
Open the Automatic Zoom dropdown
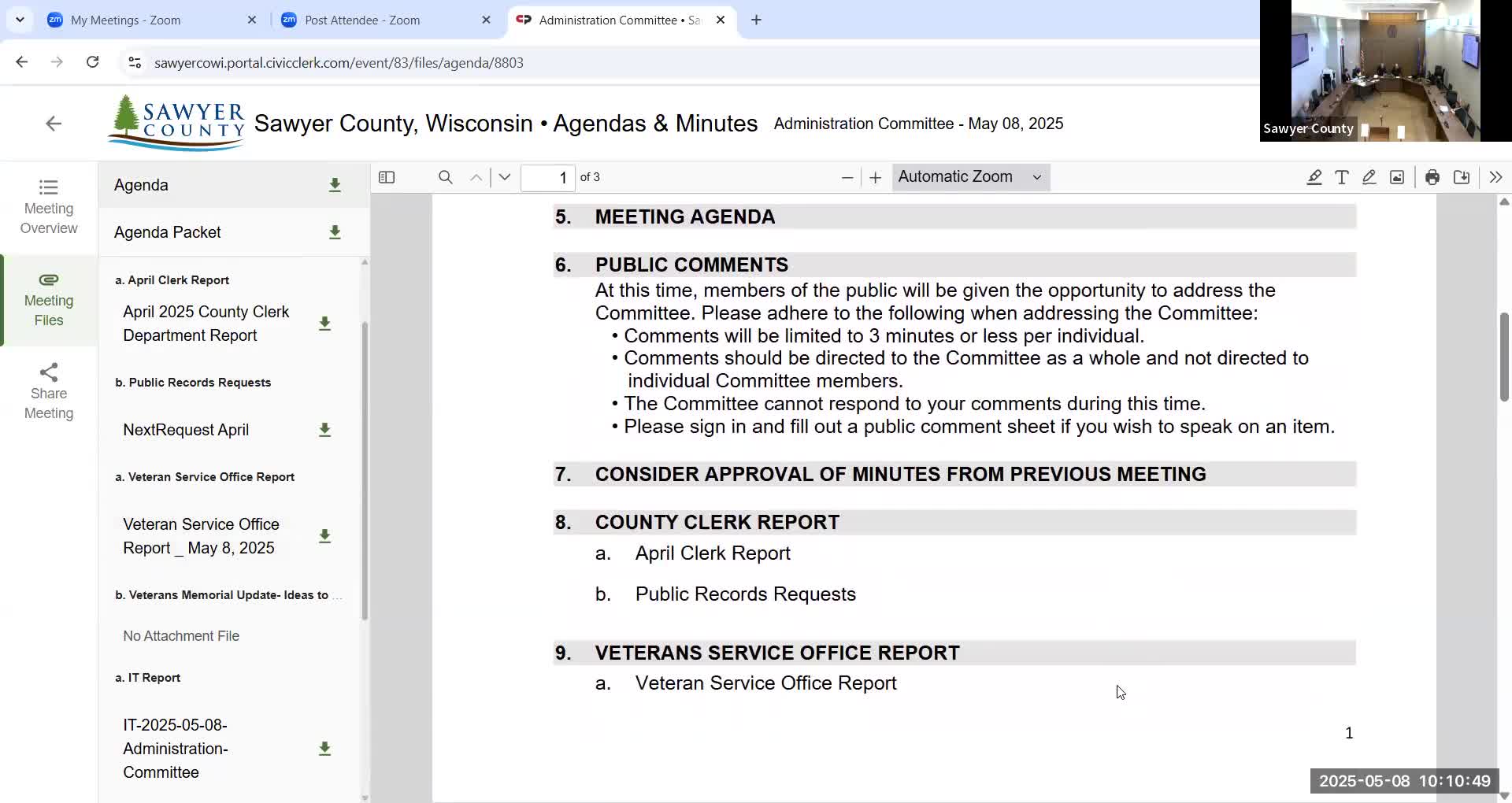[x=970, y=177]
